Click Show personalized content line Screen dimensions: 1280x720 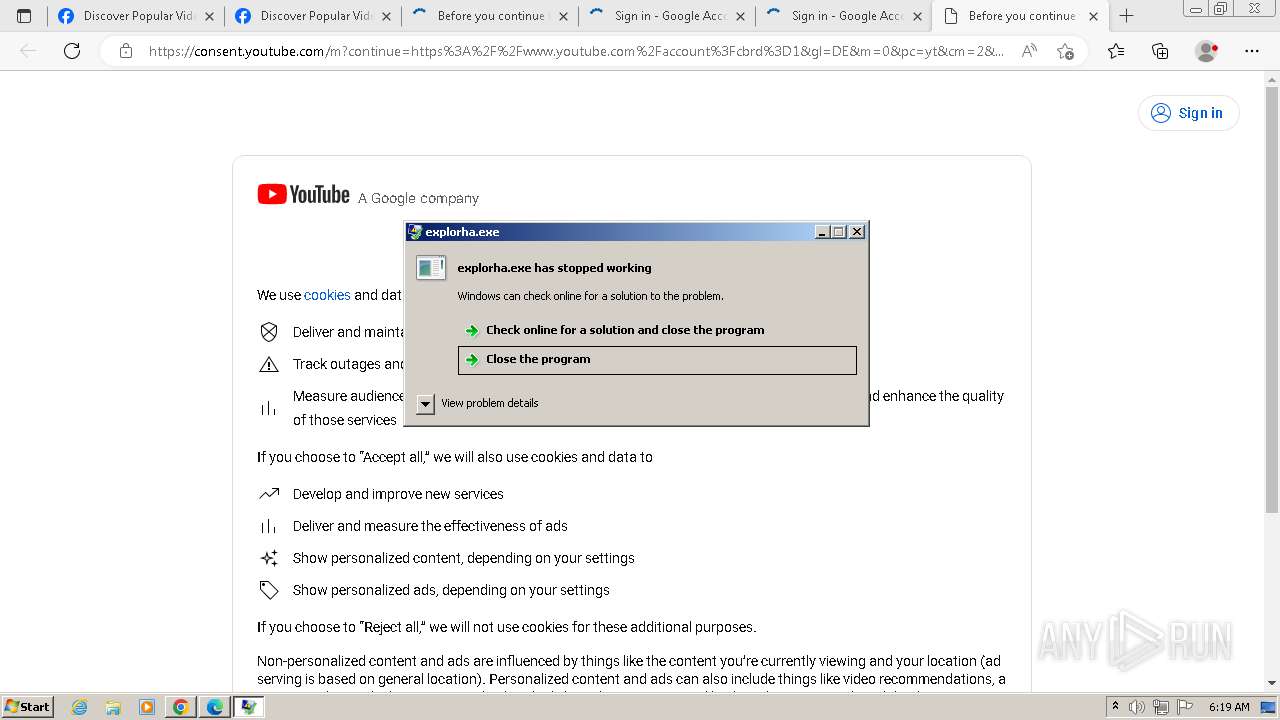[464, 558]
